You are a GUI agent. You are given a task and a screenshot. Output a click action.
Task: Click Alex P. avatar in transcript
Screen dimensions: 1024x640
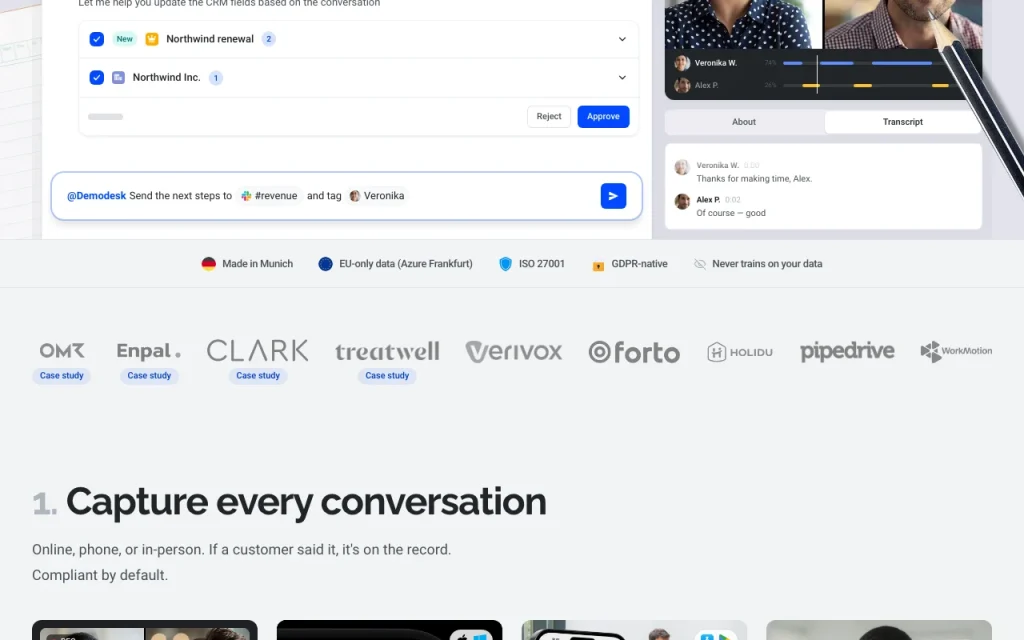682,201
